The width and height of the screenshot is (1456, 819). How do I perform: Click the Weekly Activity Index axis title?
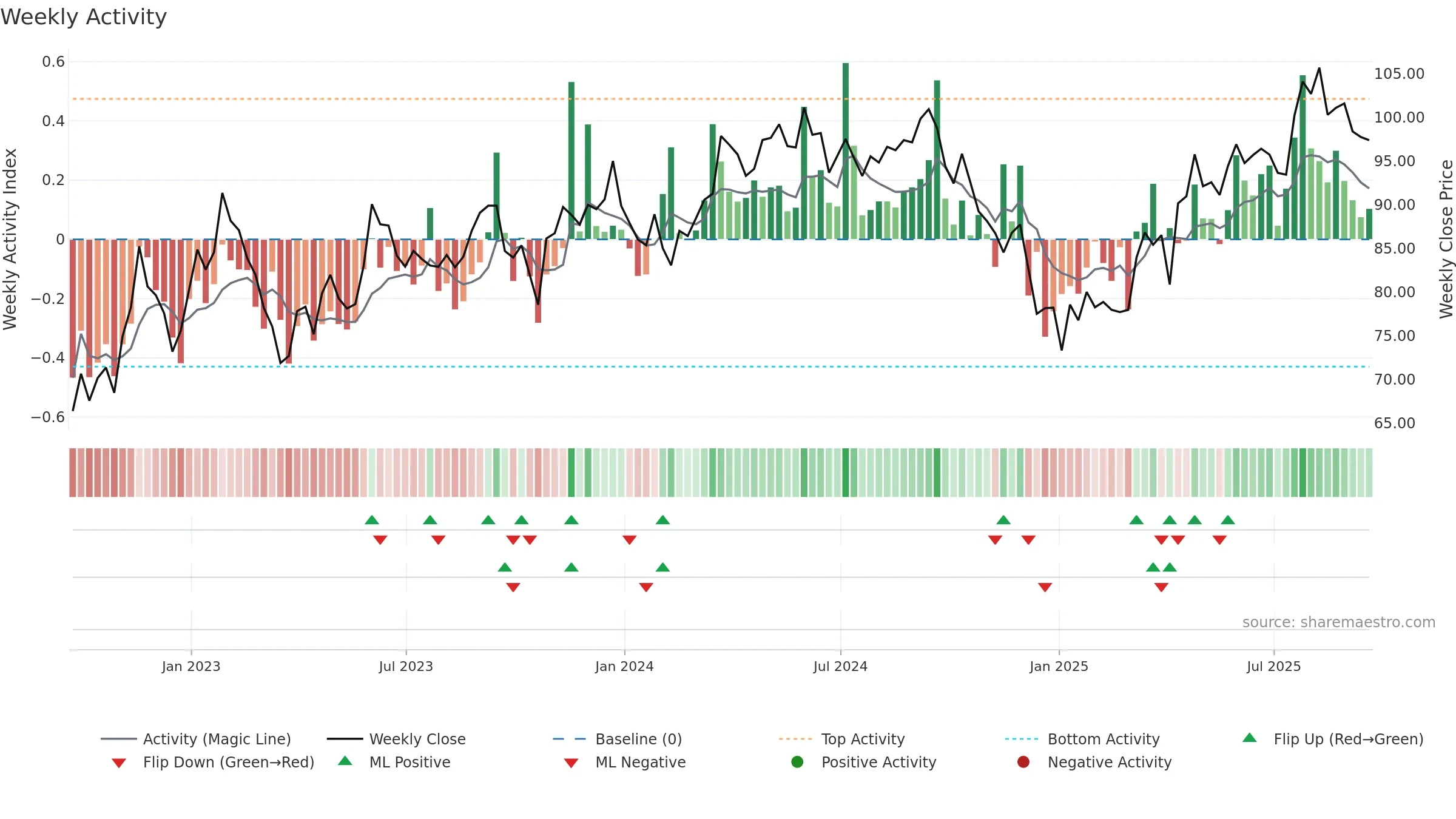10,239
